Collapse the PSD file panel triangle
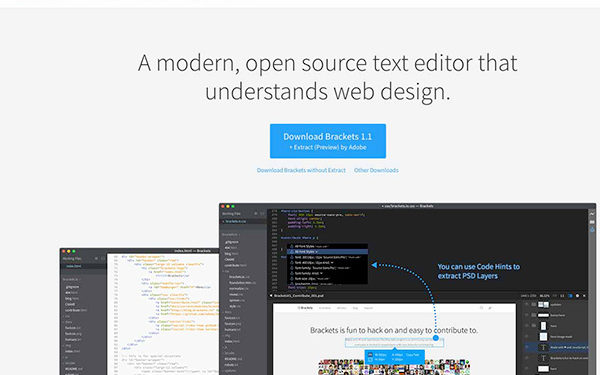This screenshot has width=600, height=375. point(271,295)
